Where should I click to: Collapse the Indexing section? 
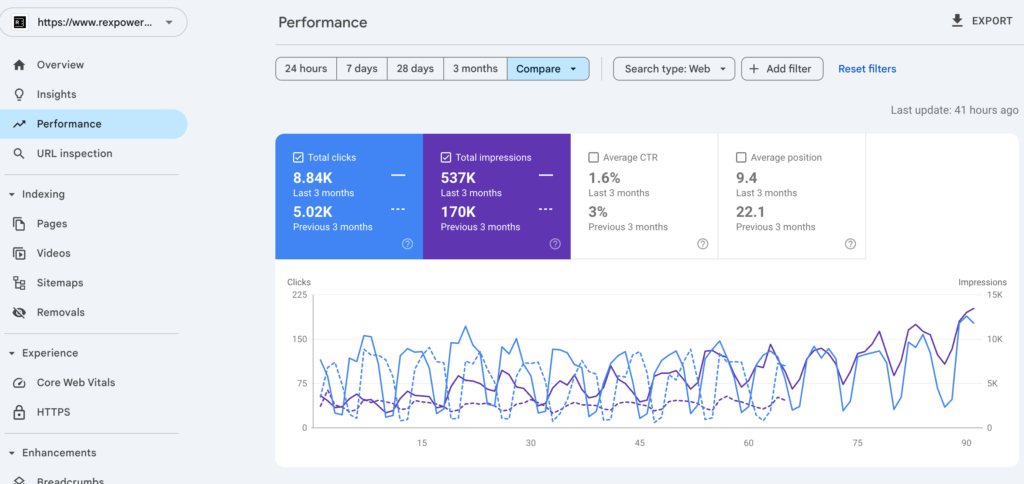click(11, 194)
